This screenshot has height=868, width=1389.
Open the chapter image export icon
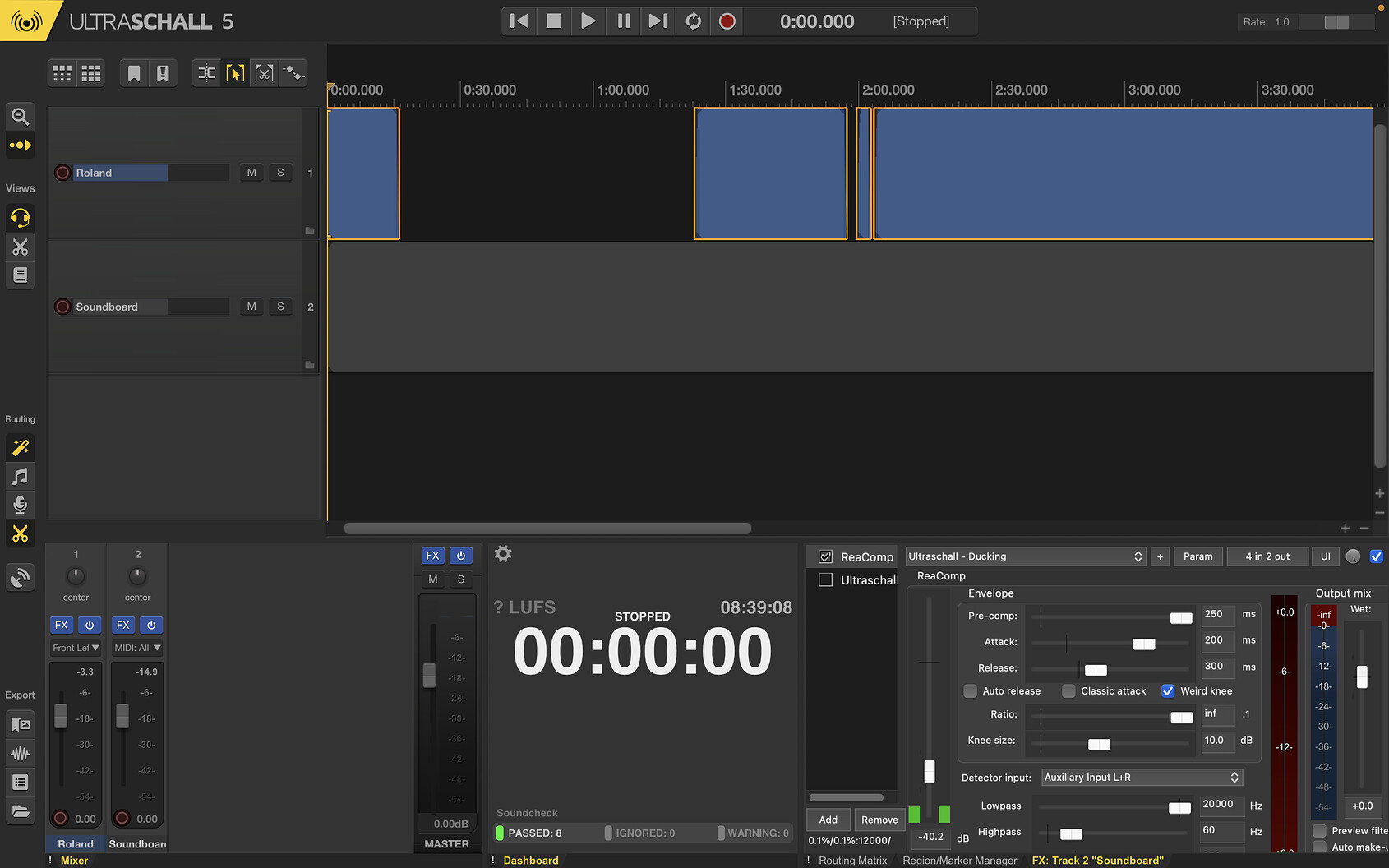point(21,725)
